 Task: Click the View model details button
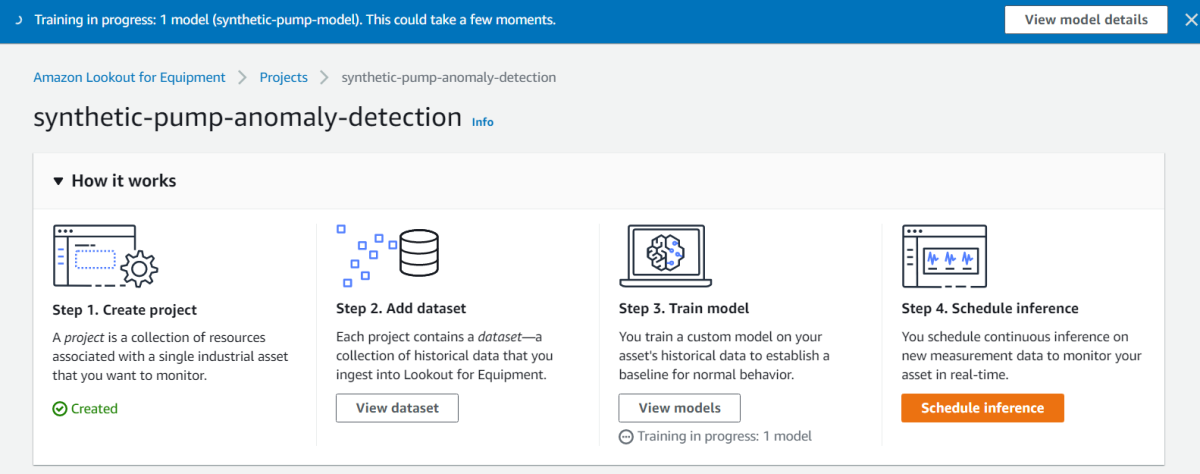(1085, 20)
